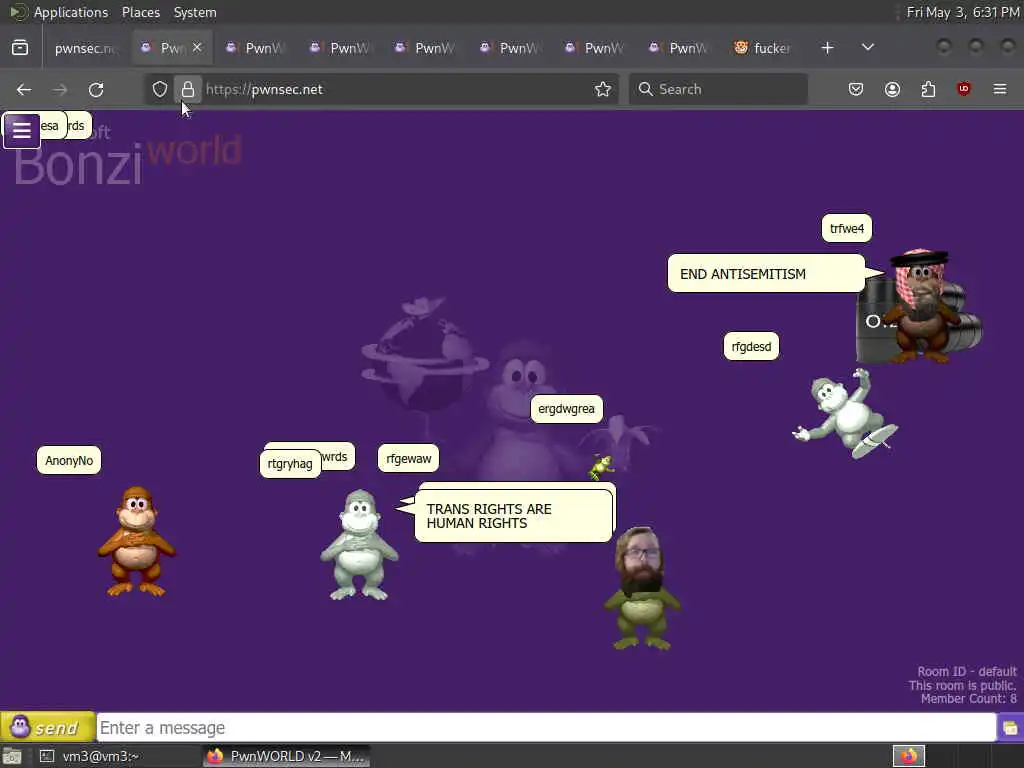Click the AnonyNo name tag
1024x768 pixels.
pos(69,460)
